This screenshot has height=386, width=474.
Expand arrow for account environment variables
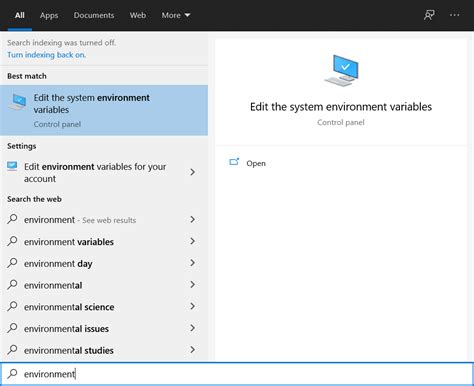(192, 172)
